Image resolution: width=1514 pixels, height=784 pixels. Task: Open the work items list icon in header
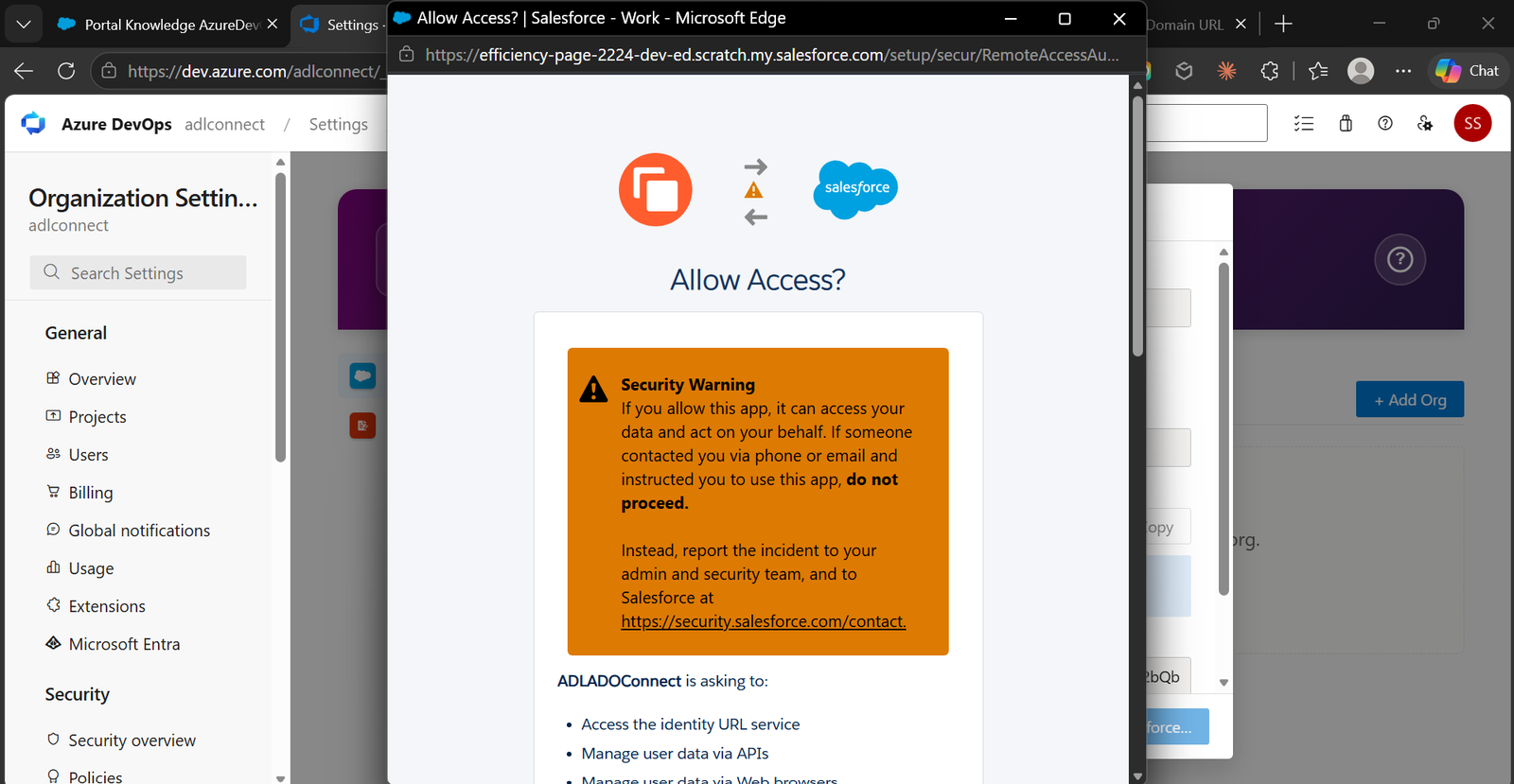pyautogui.click(x=1304, y=123)
